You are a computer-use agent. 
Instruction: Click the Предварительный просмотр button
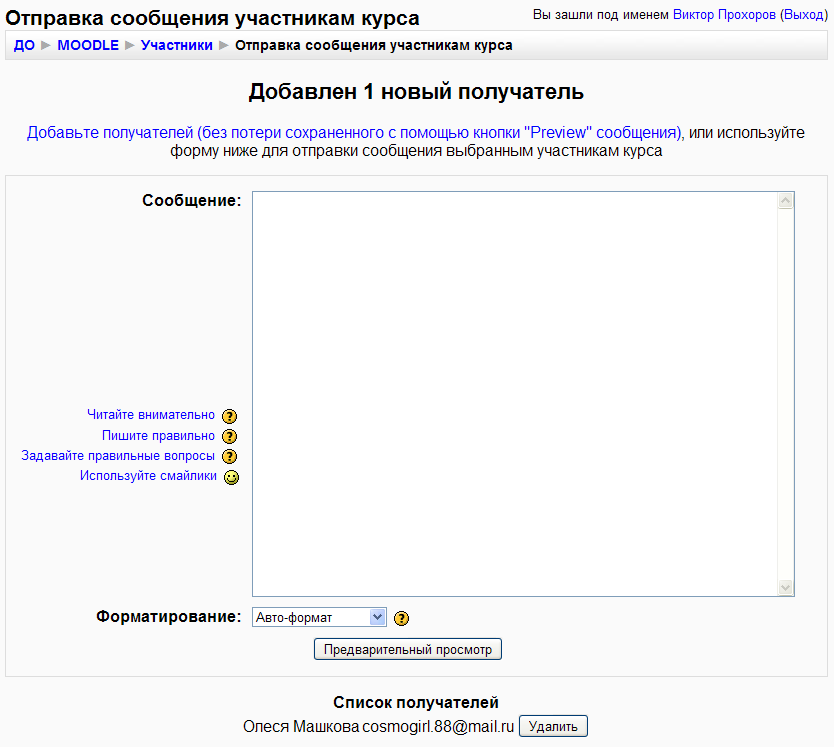pyautogui.click(x=407, y=649)
